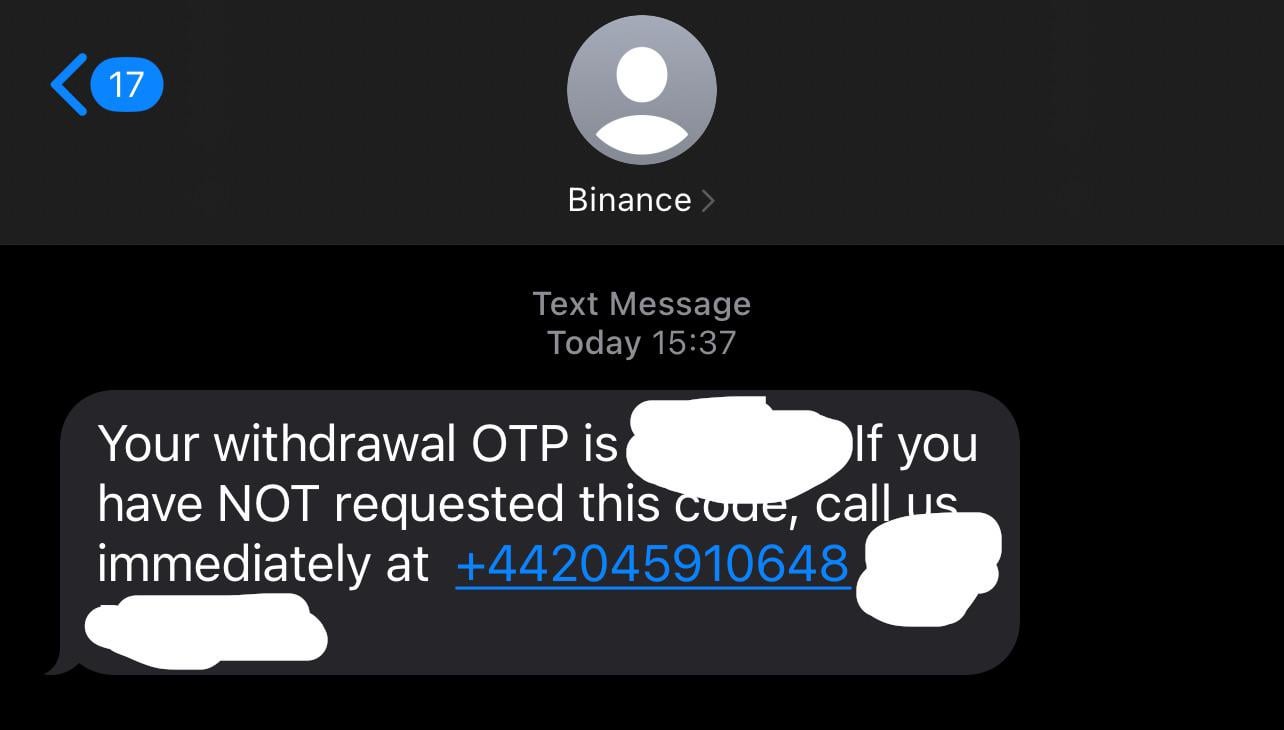Screen dimensions: 1284x730
Task: Tap the word NOT in the message
Action: click(x=261, y=504)
